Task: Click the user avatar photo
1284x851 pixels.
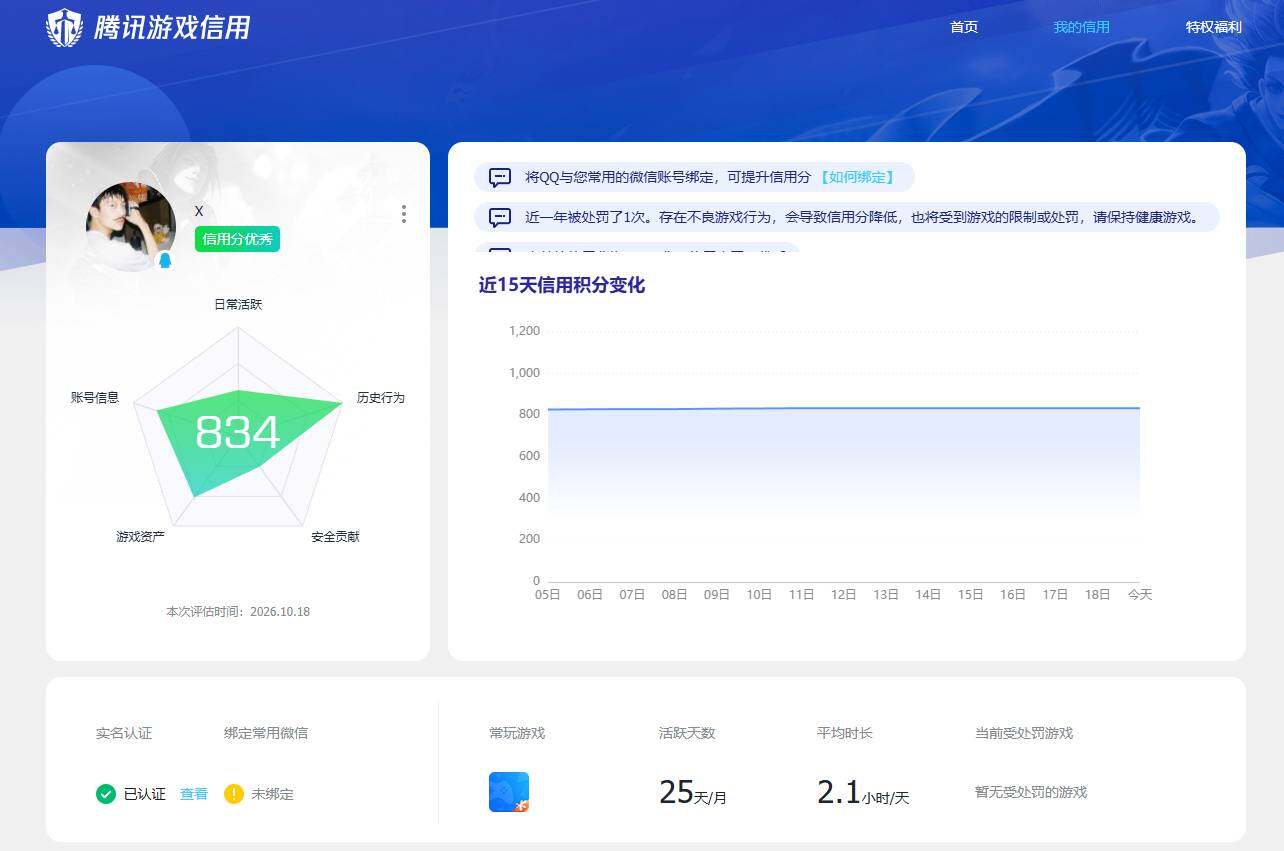Action: tap(131, 226)
